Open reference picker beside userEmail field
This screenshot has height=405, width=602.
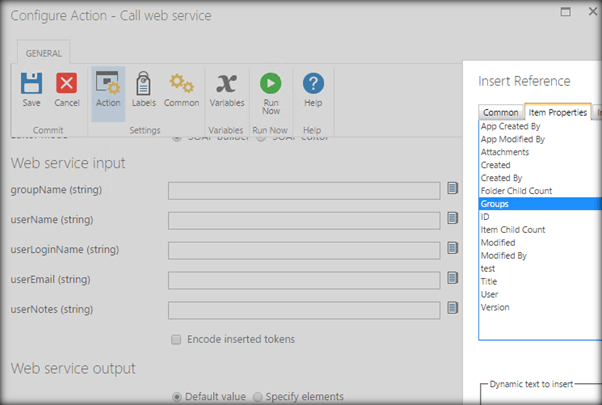(452, 279)
